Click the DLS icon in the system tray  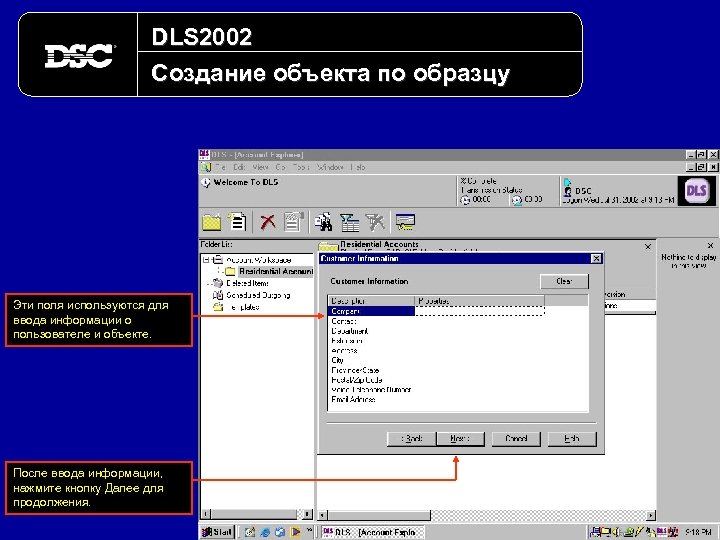click(x=661, y=532)
